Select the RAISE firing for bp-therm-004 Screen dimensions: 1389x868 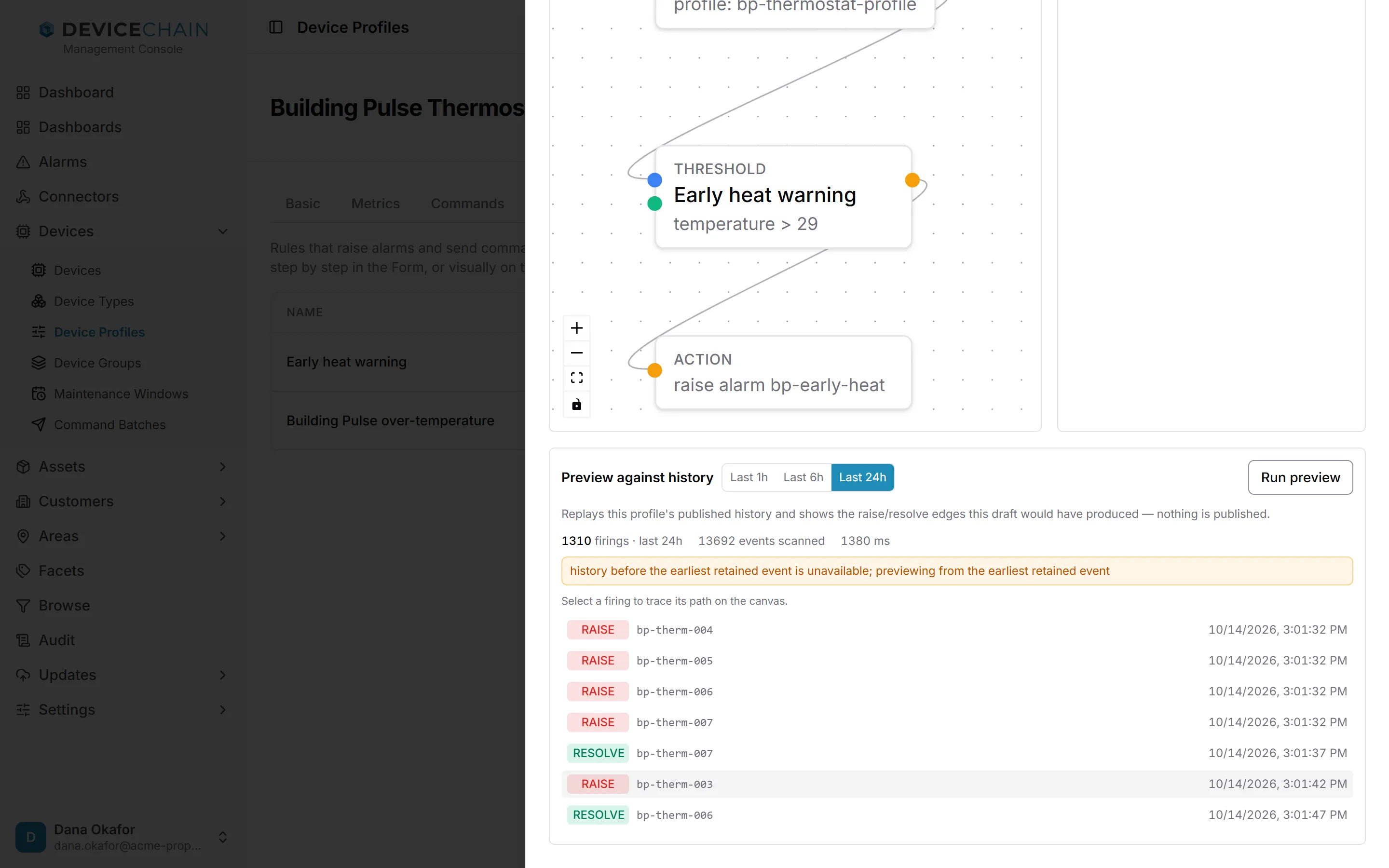click(957, 630)
